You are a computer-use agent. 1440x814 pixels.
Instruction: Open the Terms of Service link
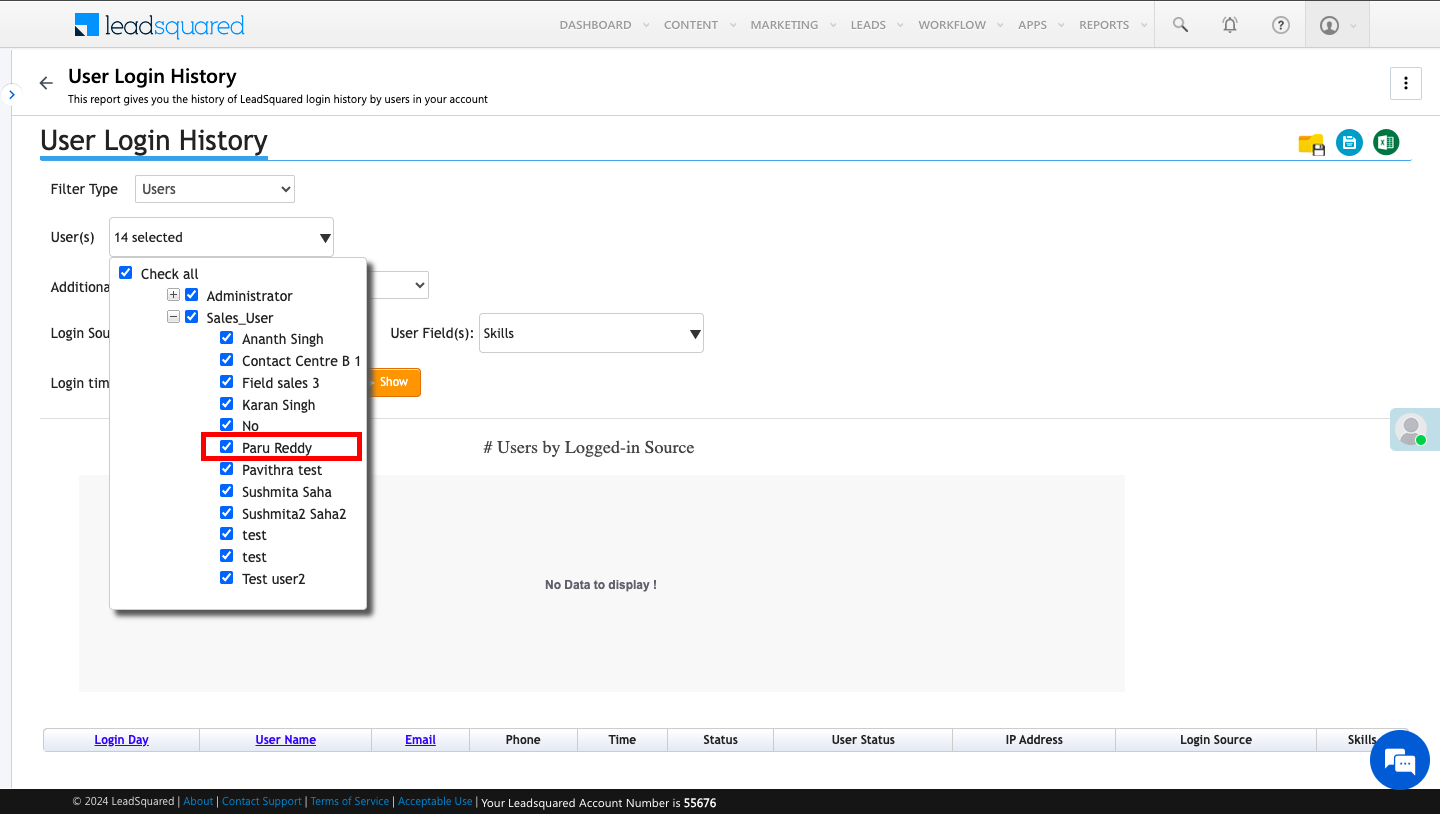click(350, 802)
